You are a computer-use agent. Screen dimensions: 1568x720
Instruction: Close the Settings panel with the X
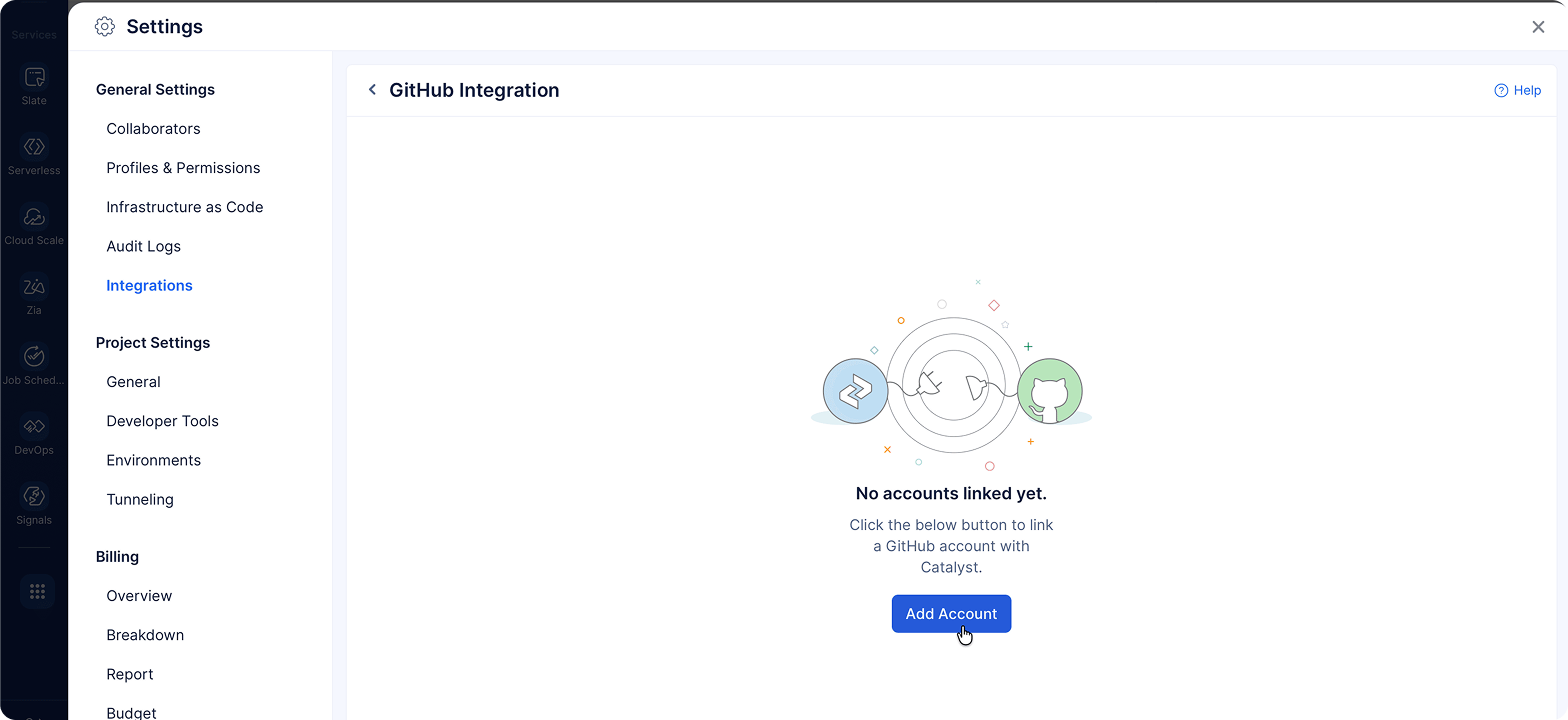coord(1538,27)
